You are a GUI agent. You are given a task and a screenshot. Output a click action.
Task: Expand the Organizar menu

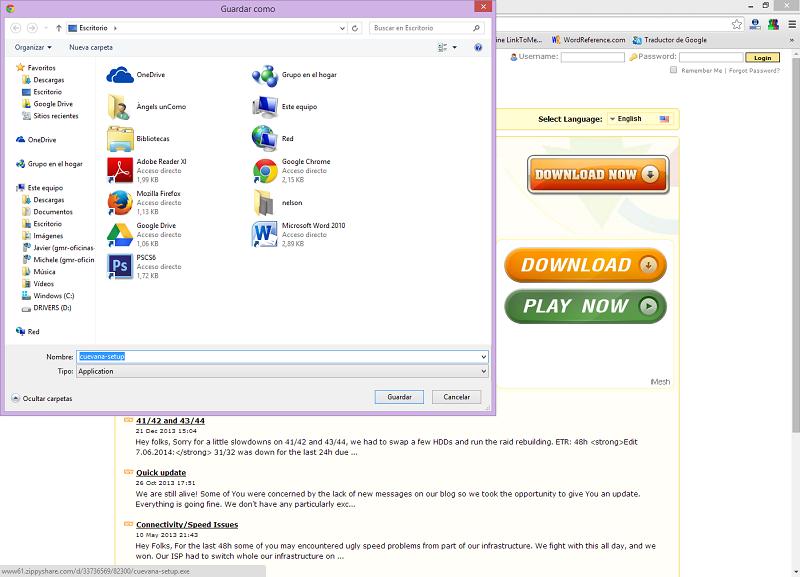[33, 47]
